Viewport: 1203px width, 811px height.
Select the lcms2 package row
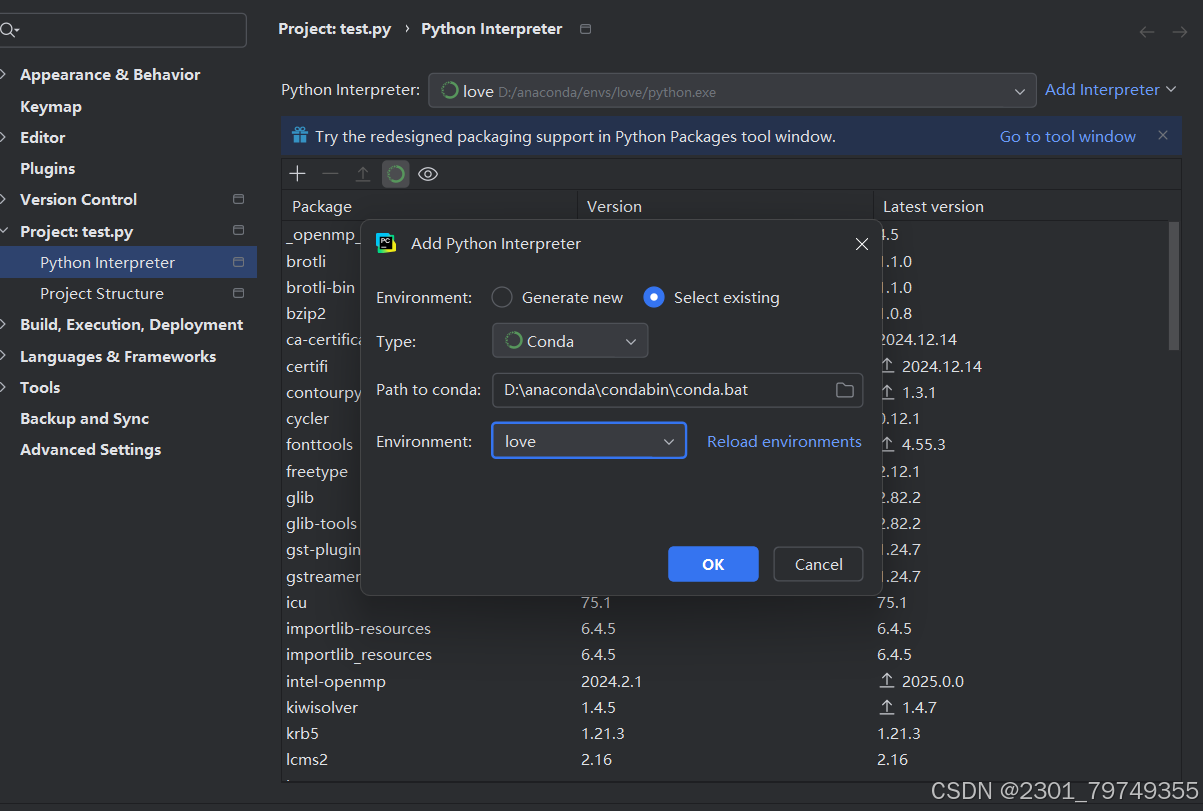point(725,759)
